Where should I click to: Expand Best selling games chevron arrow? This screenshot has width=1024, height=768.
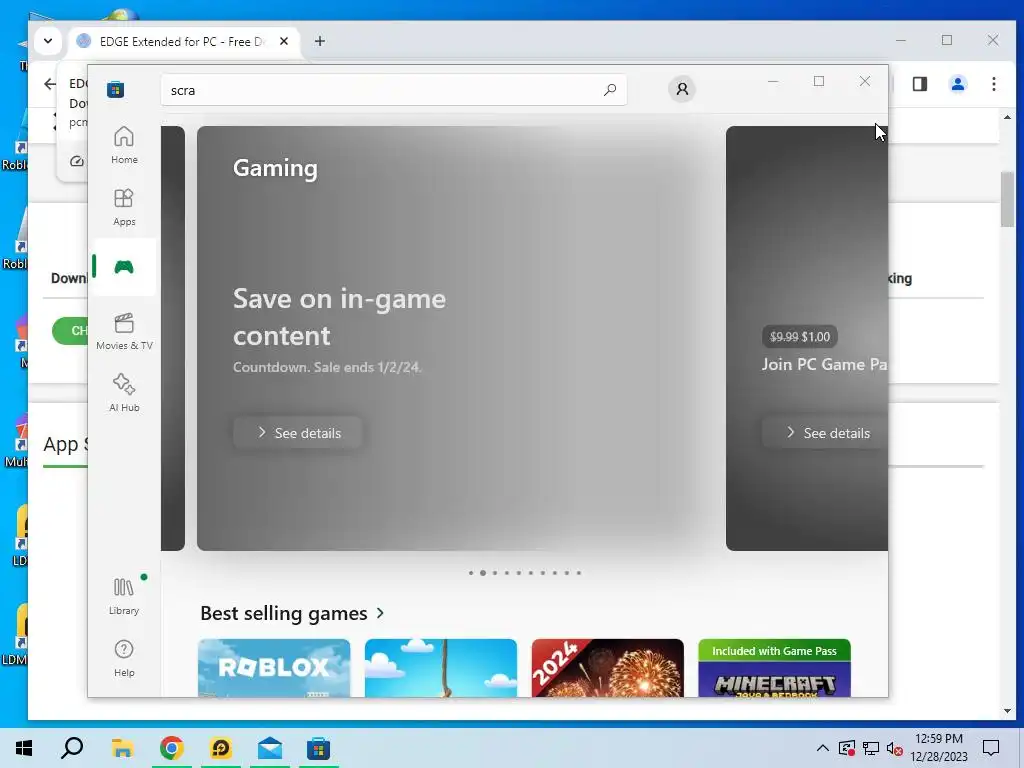pos(381,613)
